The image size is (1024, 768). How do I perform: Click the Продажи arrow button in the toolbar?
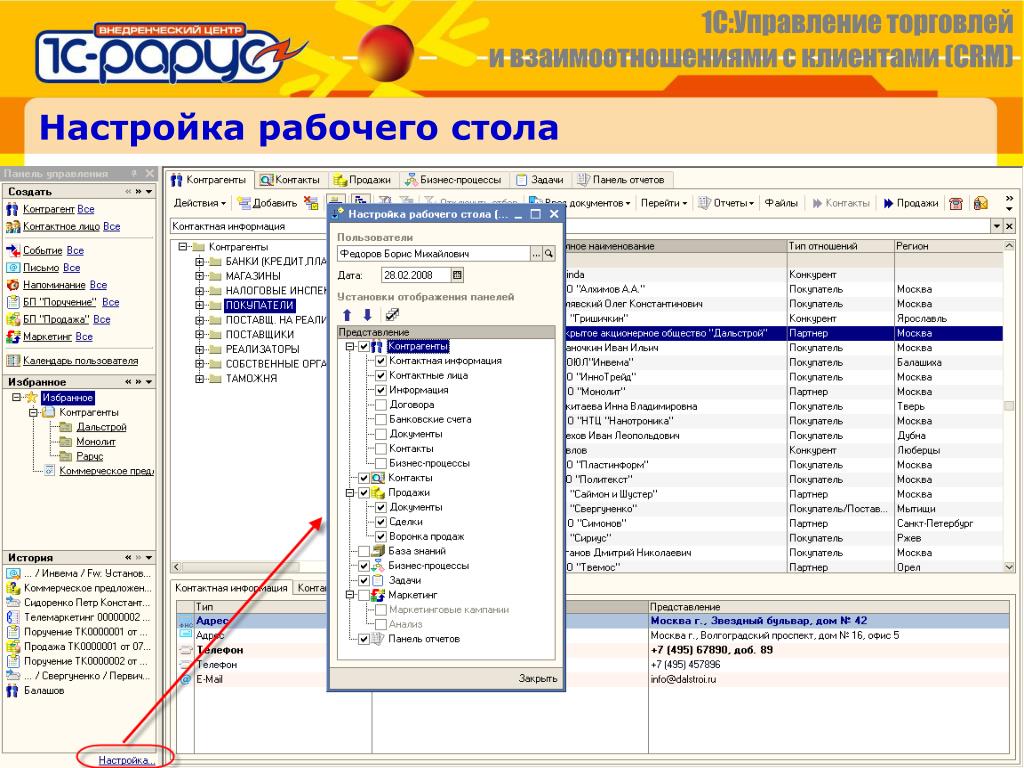click(x=910, y=203)
